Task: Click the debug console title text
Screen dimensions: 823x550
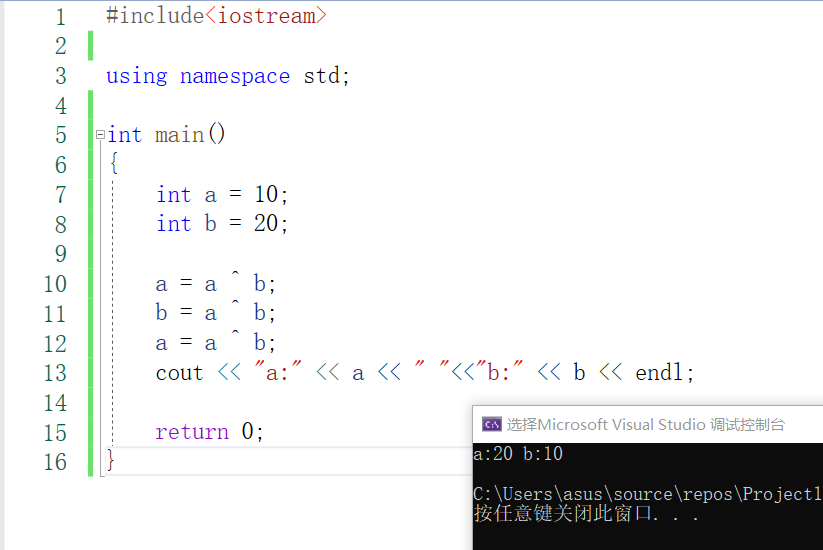Action: pyautogui.click(x=646, y=424)
